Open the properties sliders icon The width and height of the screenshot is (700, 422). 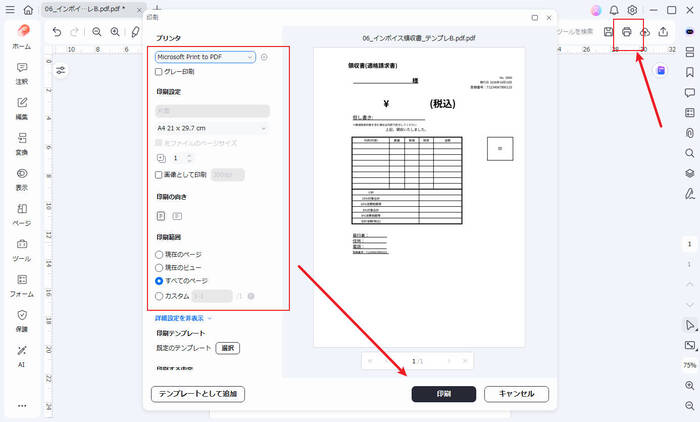tap(61, 70)
